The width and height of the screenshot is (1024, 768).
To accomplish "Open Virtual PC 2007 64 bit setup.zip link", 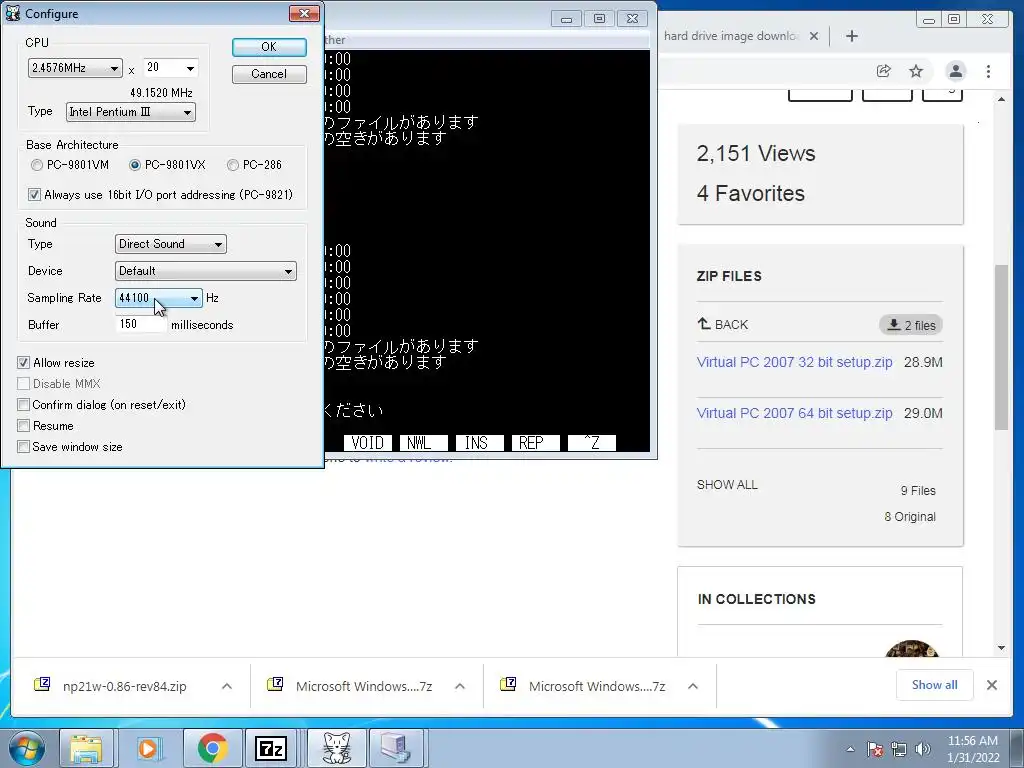I will pyautogui.click(x=794, y=413).
